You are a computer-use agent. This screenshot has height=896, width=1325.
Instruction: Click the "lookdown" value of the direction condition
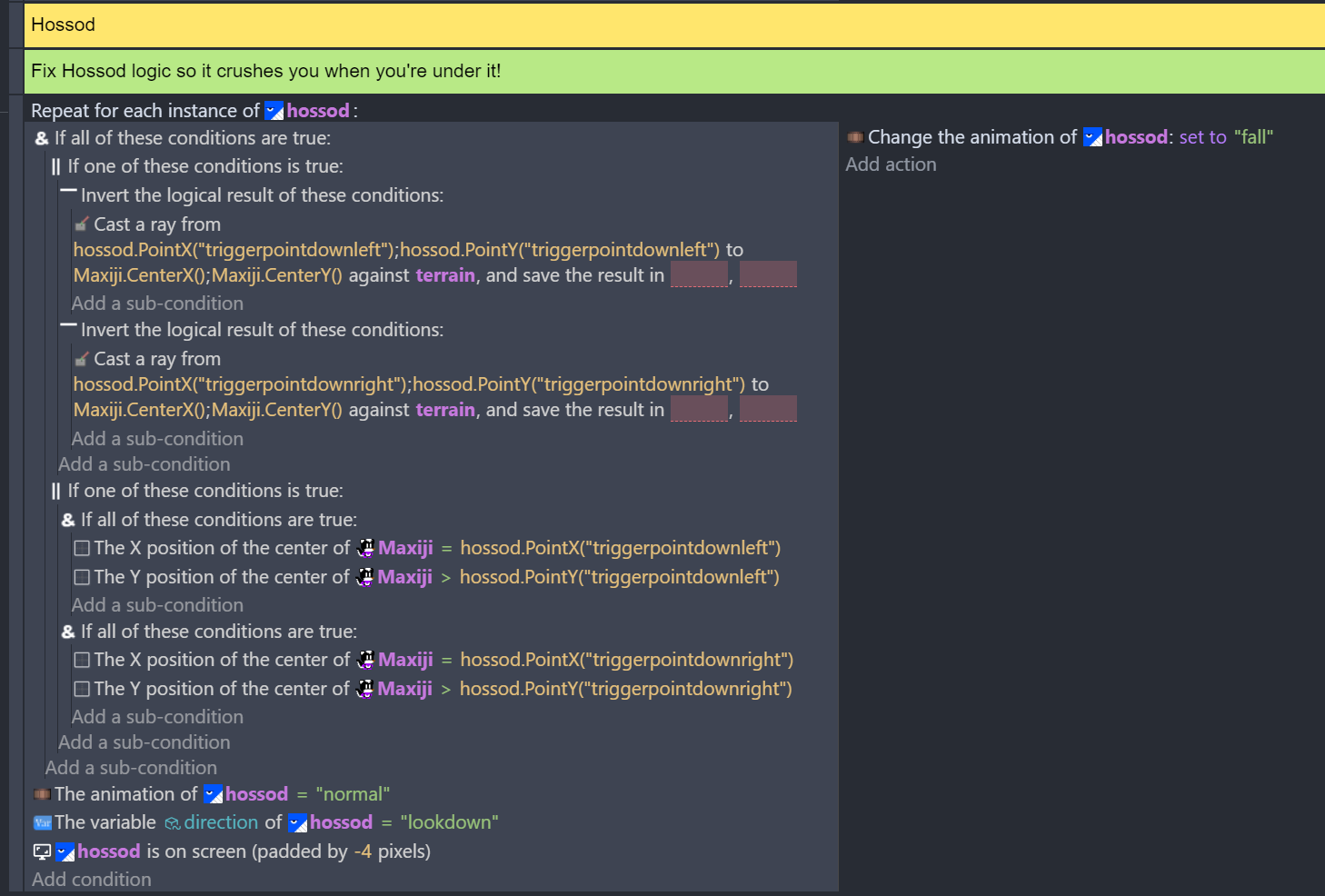(449, 822)
